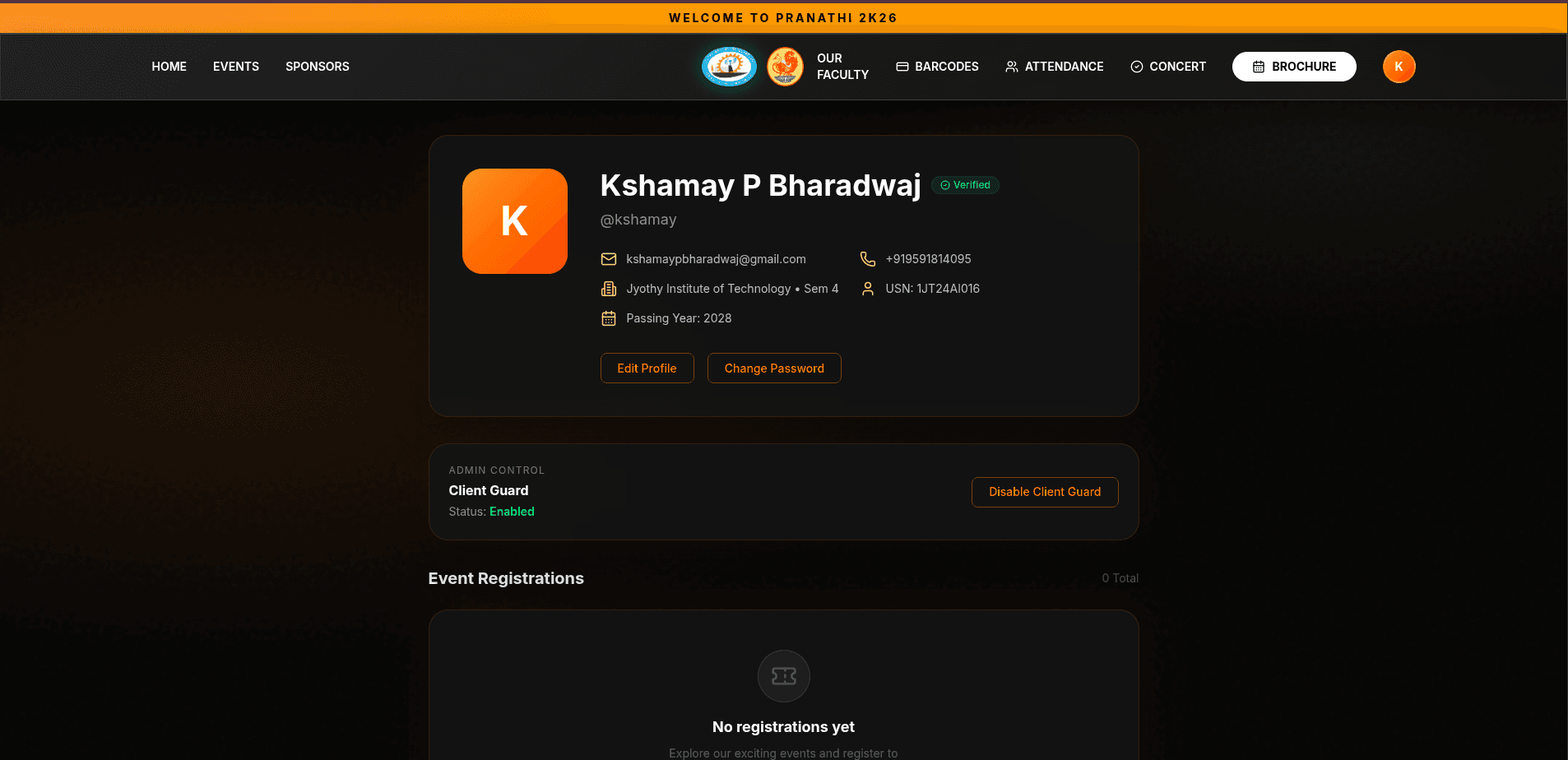1568x760 pixels.
Task: Click the ticket icon above No registrations
Action: tap(784, 676)
